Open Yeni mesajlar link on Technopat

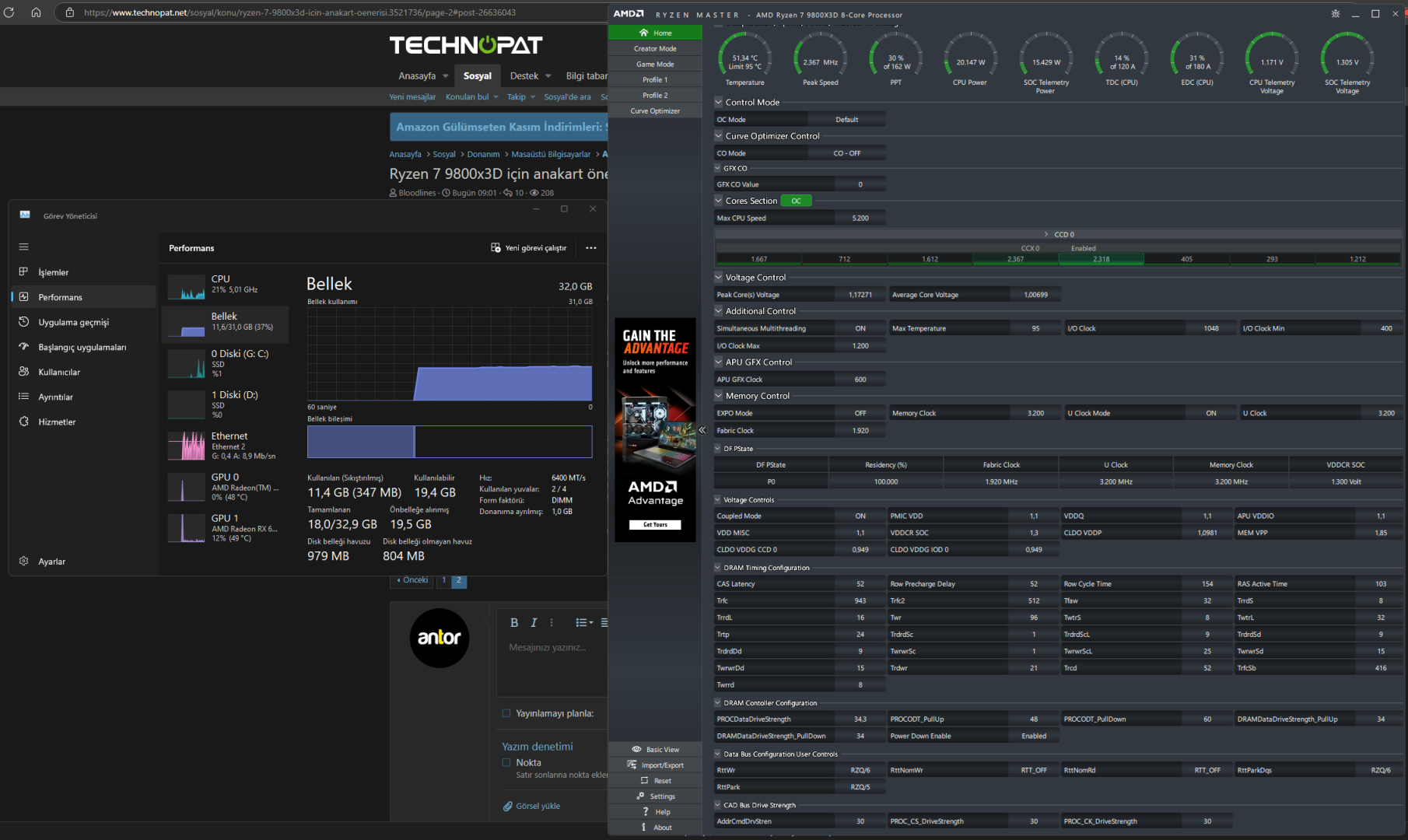(412, 97)
